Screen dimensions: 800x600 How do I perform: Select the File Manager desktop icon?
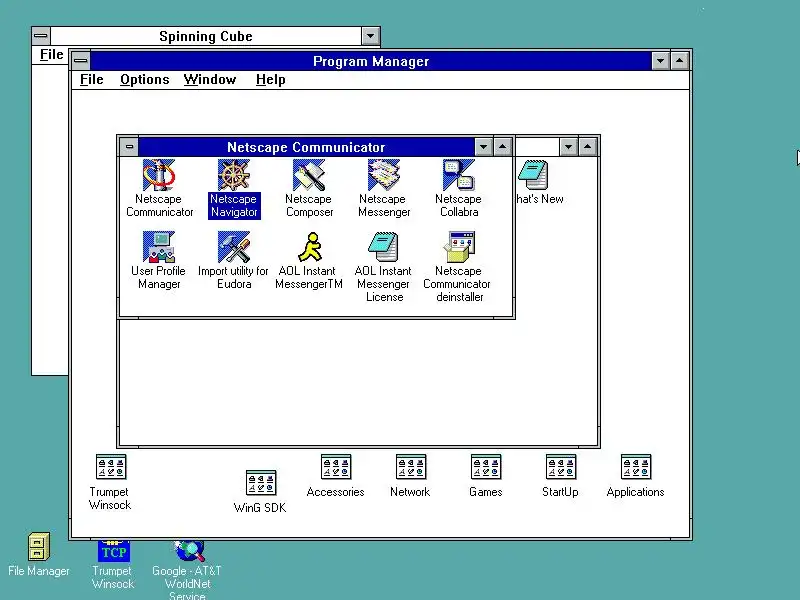coord(39,547)
